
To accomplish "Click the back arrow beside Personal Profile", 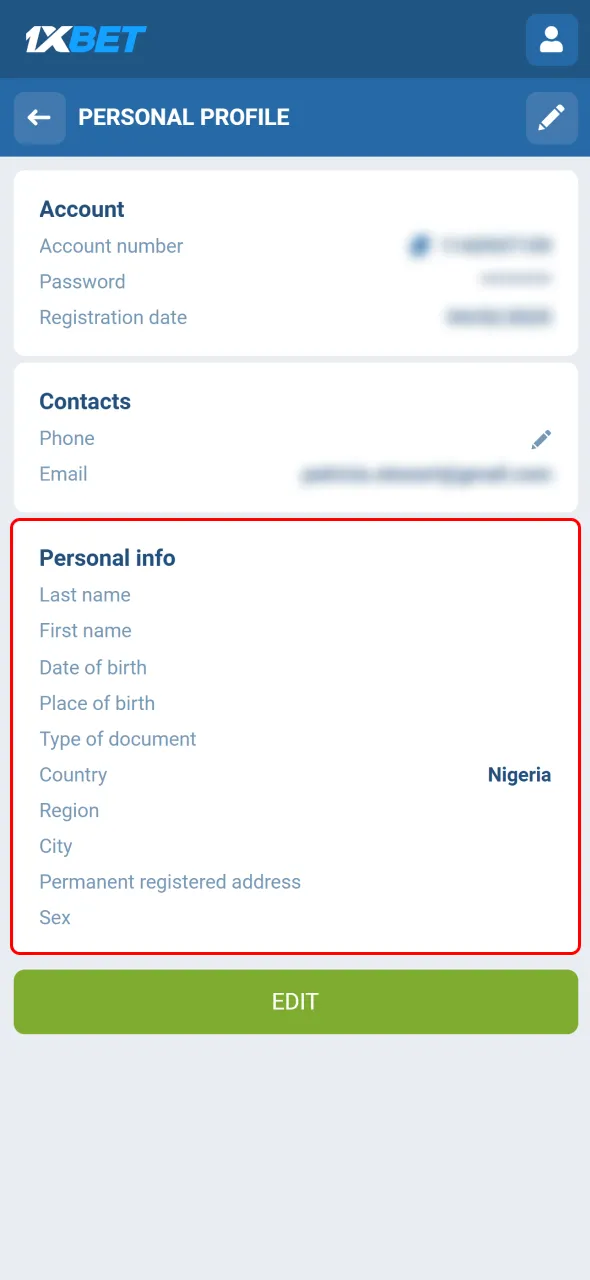I will pos(39,118).
